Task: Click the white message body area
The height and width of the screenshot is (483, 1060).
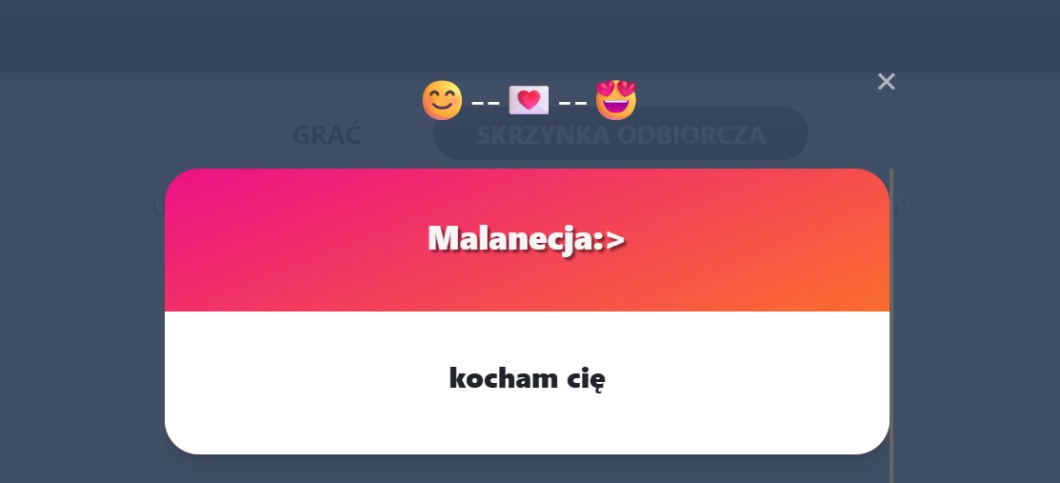Action: click(527, 382)
